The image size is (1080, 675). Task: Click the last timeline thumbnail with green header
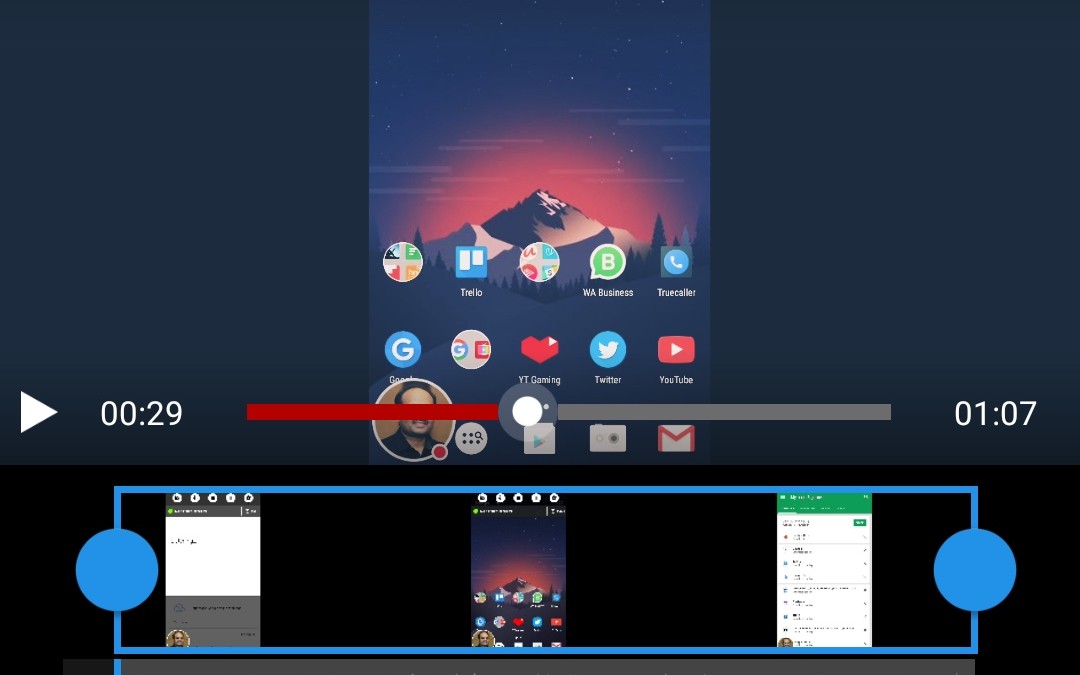pyautogui.click(x=824, y=569)
